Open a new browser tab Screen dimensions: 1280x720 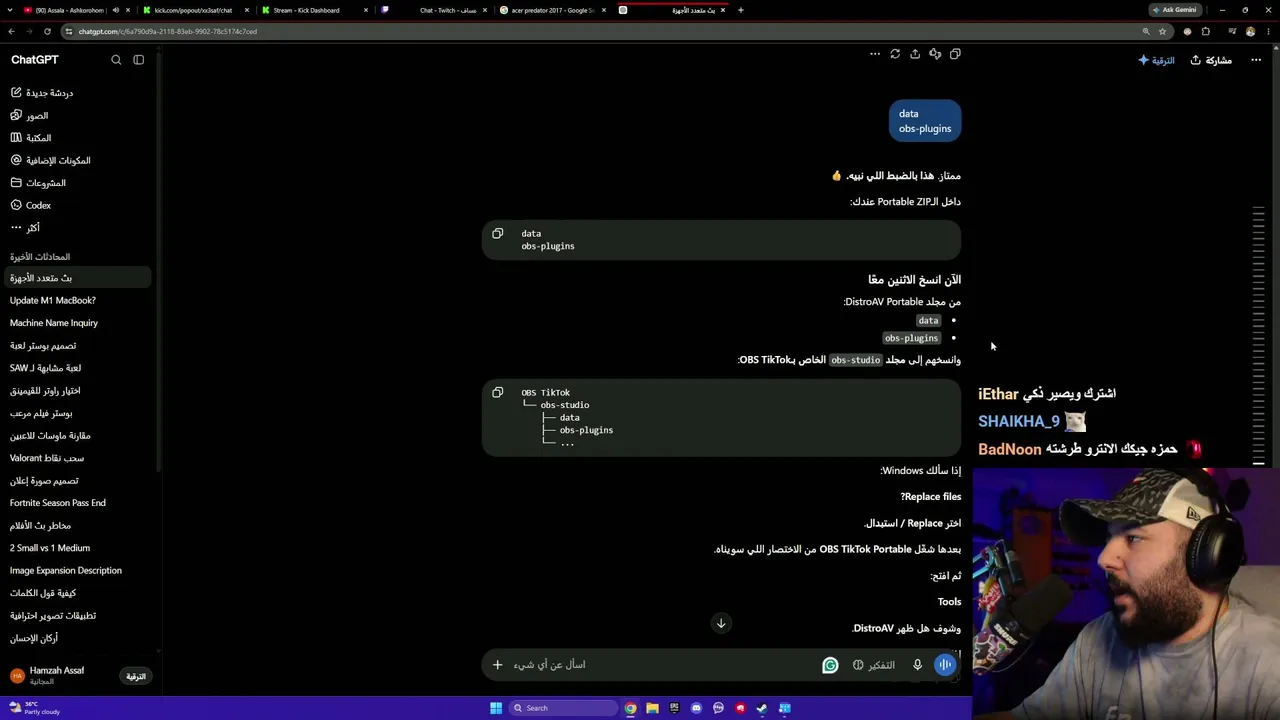click(x=741, y=10)
